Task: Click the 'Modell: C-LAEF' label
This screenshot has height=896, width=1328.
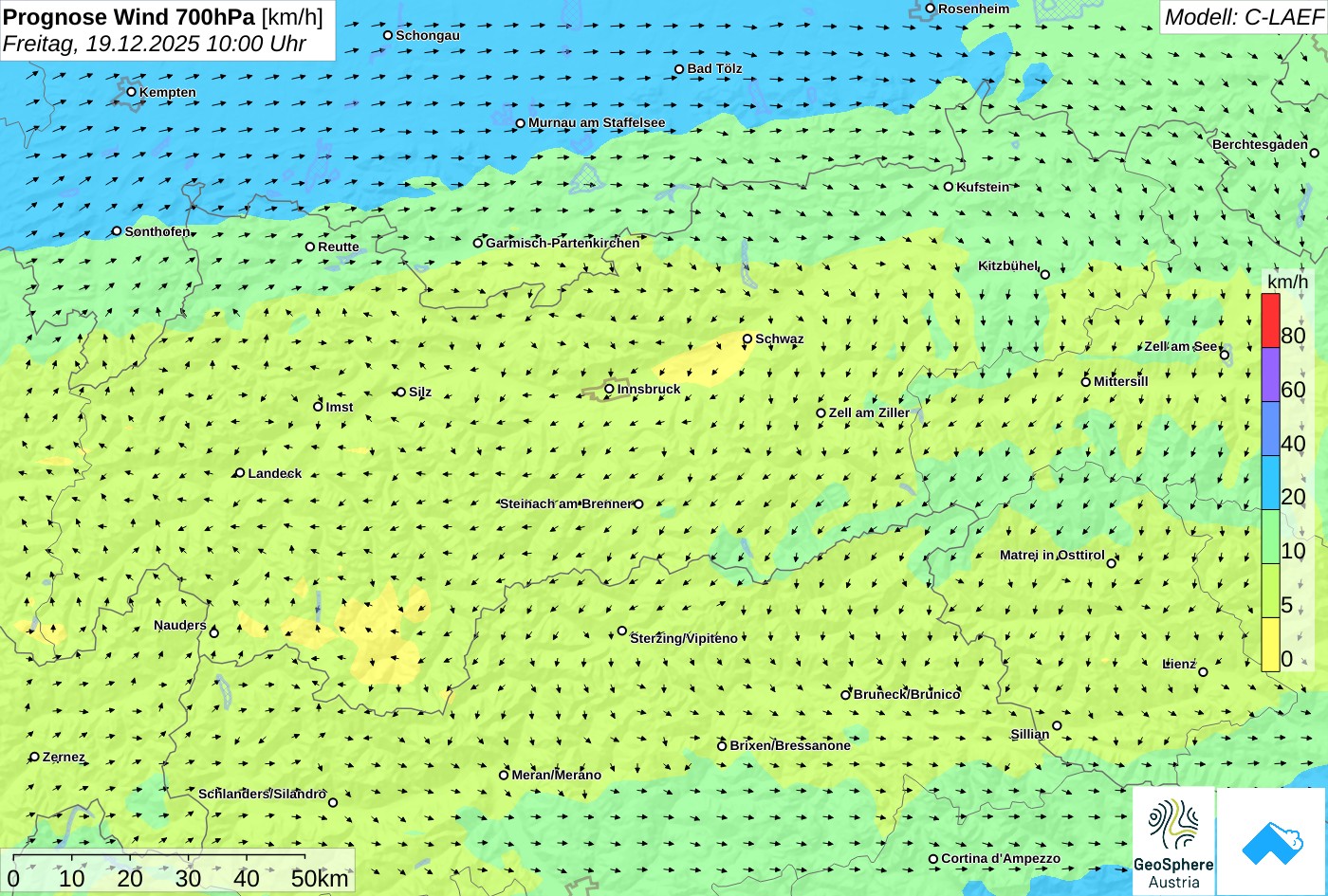Action: click(1243, 17)
